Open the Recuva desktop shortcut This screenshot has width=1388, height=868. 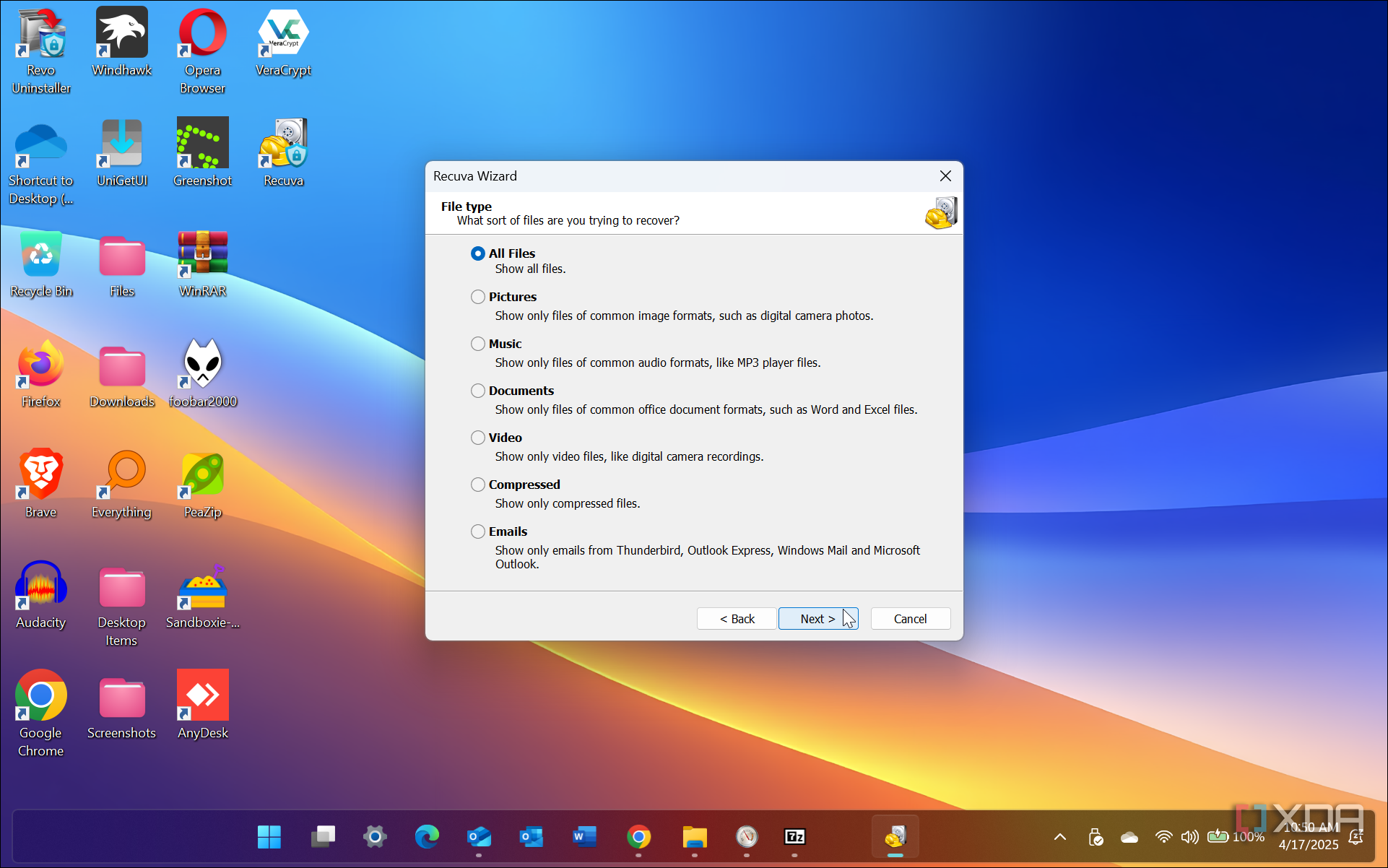283,152
